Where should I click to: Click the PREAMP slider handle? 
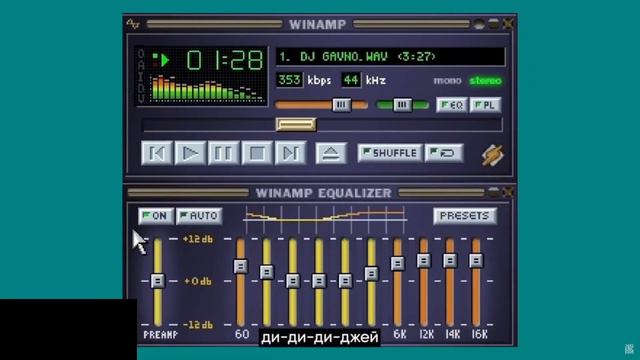158,281
